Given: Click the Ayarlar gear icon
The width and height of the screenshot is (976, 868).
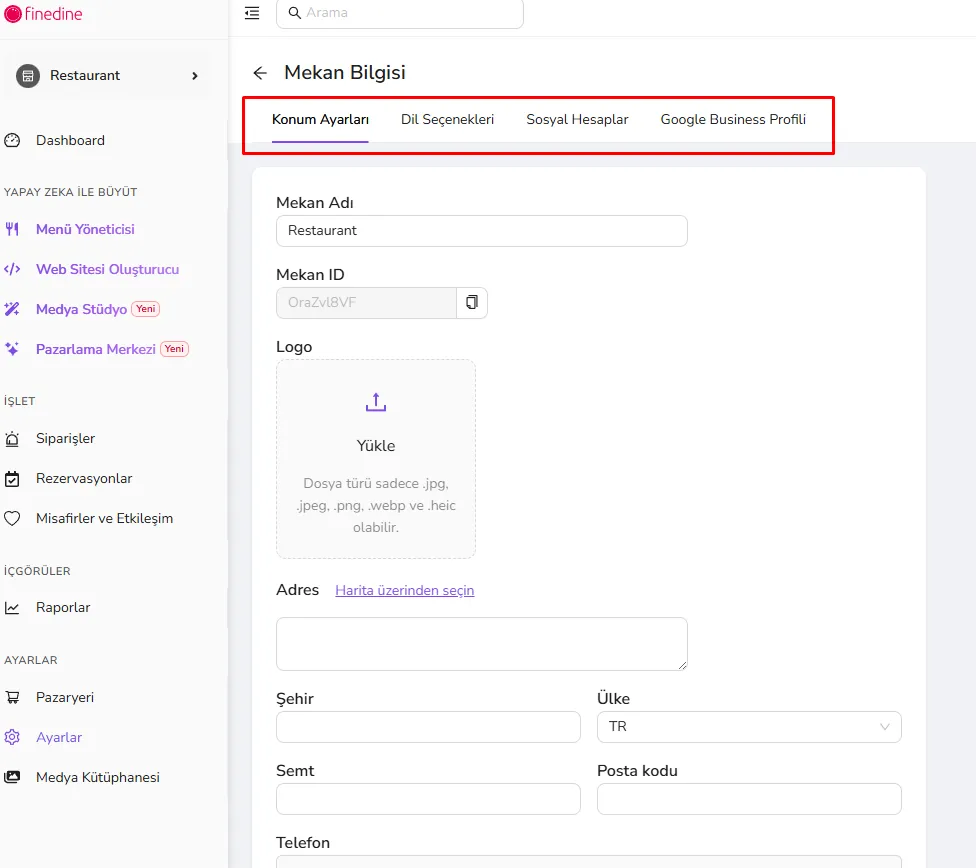Looking at the screenshot, I should (x=12, y=737).
